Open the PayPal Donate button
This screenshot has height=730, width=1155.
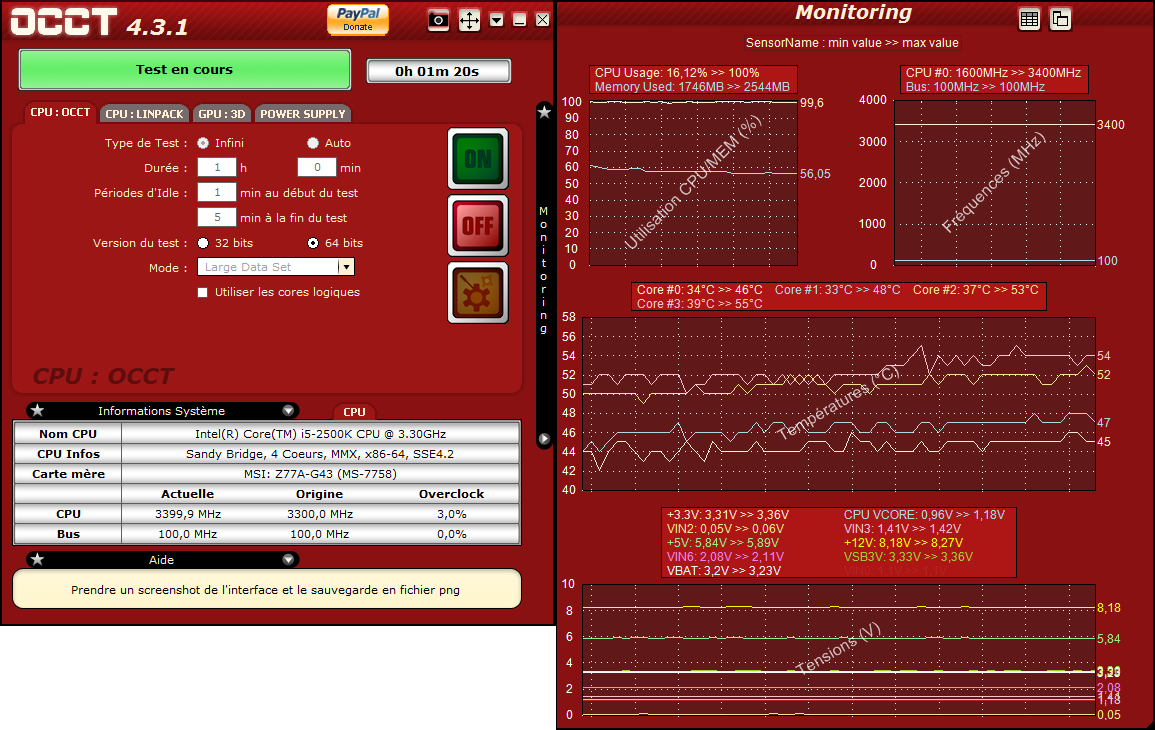357,19
